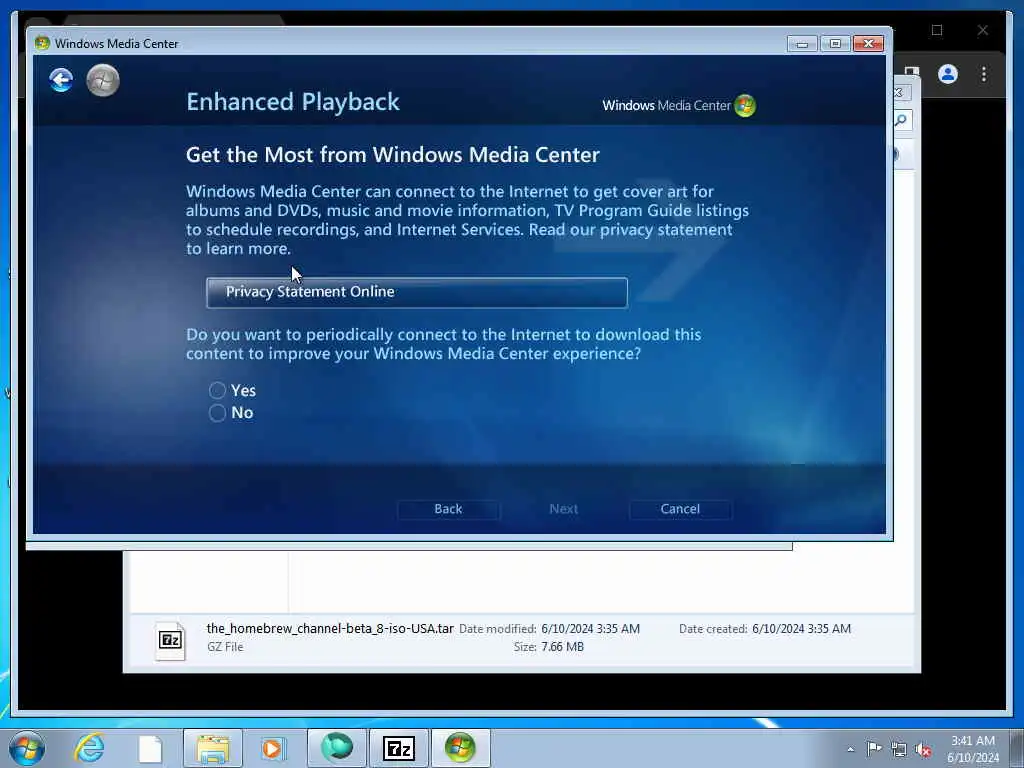
Task: Open Windows Explorer from the taskbar
Action: click(213, 748)
